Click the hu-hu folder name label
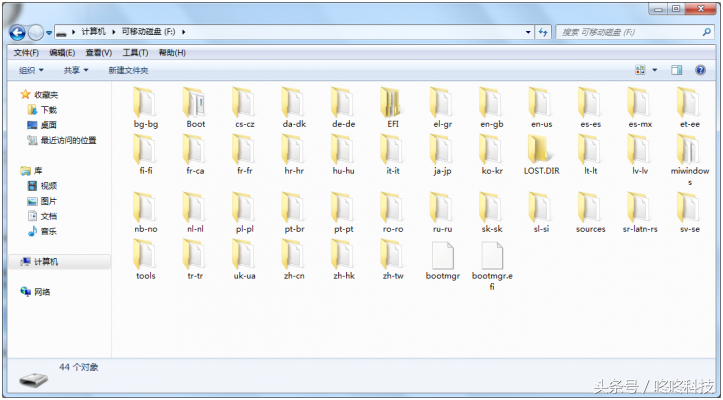 344,171
